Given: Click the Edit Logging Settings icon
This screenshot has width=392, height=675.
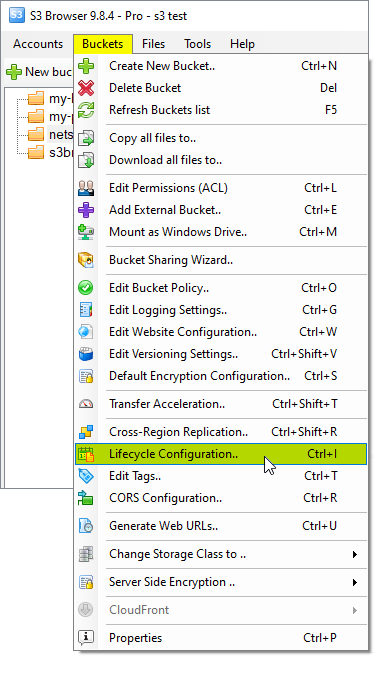Looking at the screenshot, I should [86, 310].
